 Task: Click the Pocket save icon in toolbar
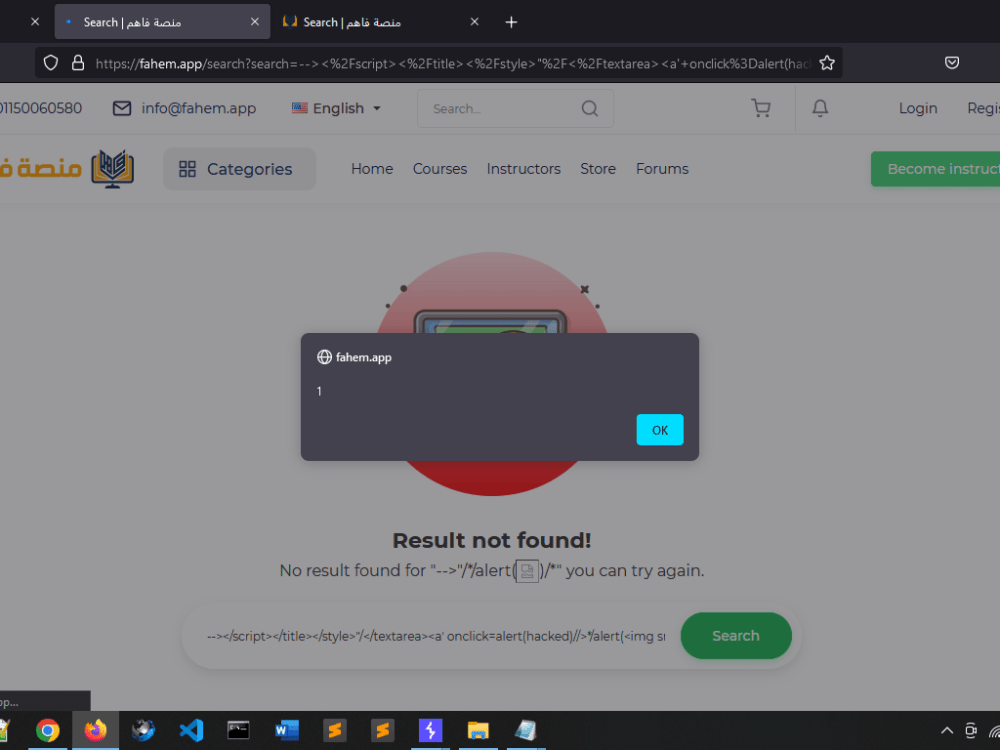coord(952,62)
